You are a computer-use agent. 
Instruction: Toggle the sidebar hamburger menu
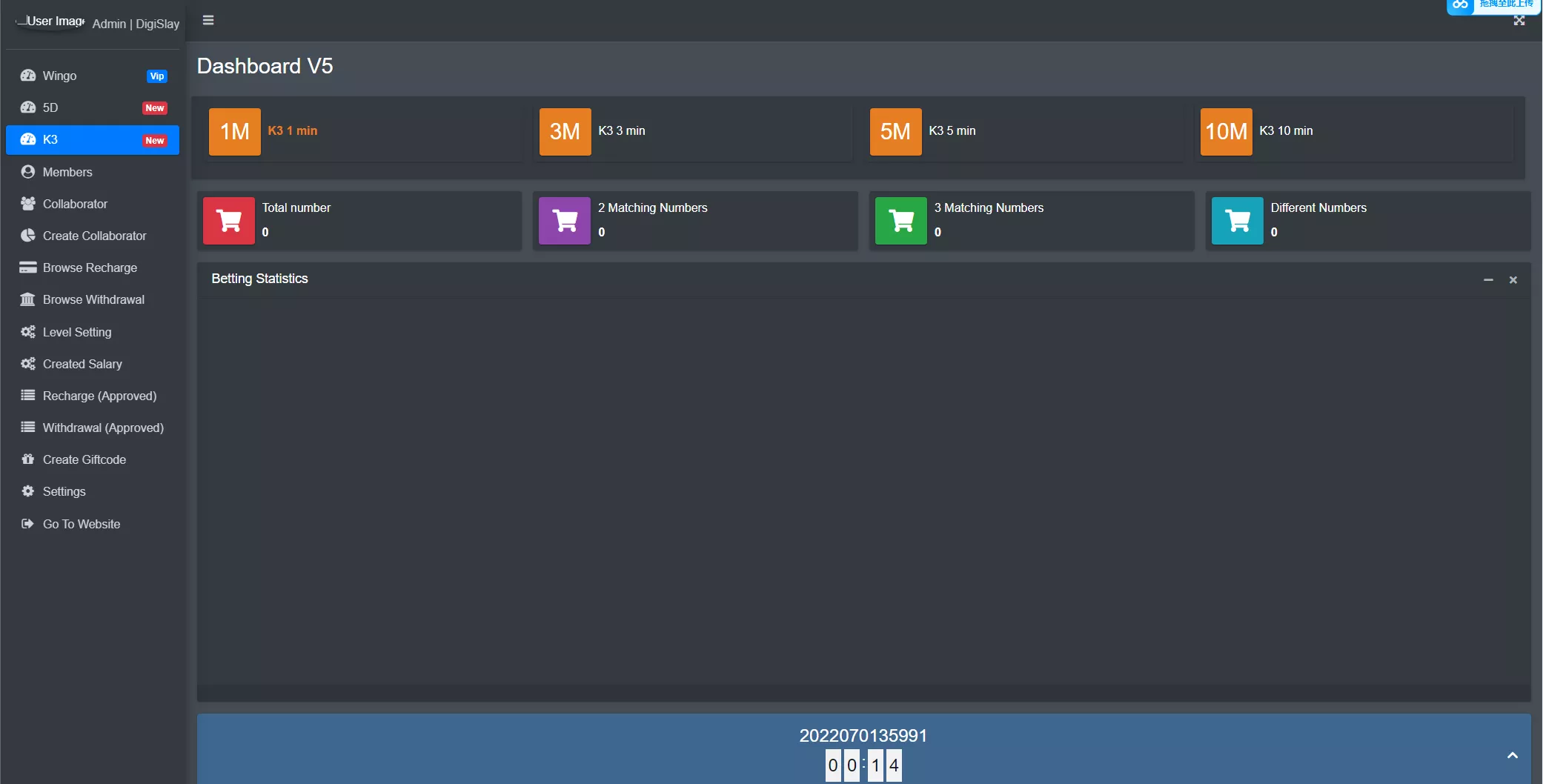(208, 20)
